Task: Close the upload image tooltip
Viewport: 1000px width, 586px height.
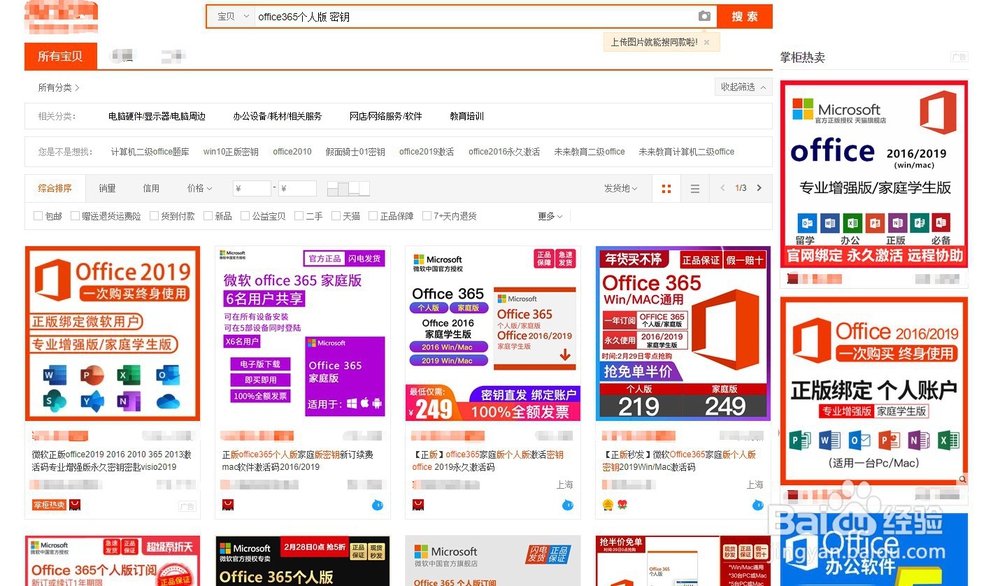Action: click(707, 43)
